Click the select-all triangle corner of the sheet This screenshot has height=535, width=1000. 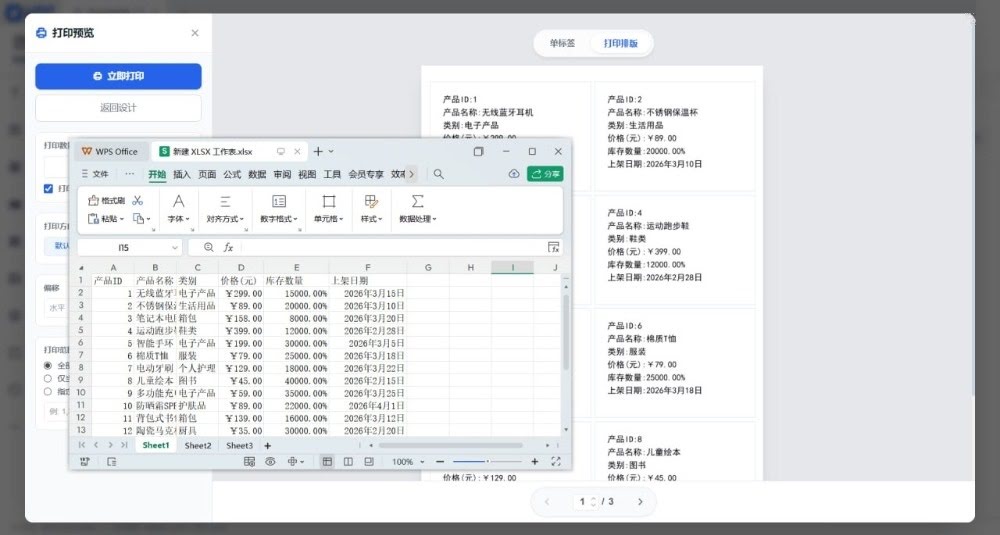coord(81,268)
